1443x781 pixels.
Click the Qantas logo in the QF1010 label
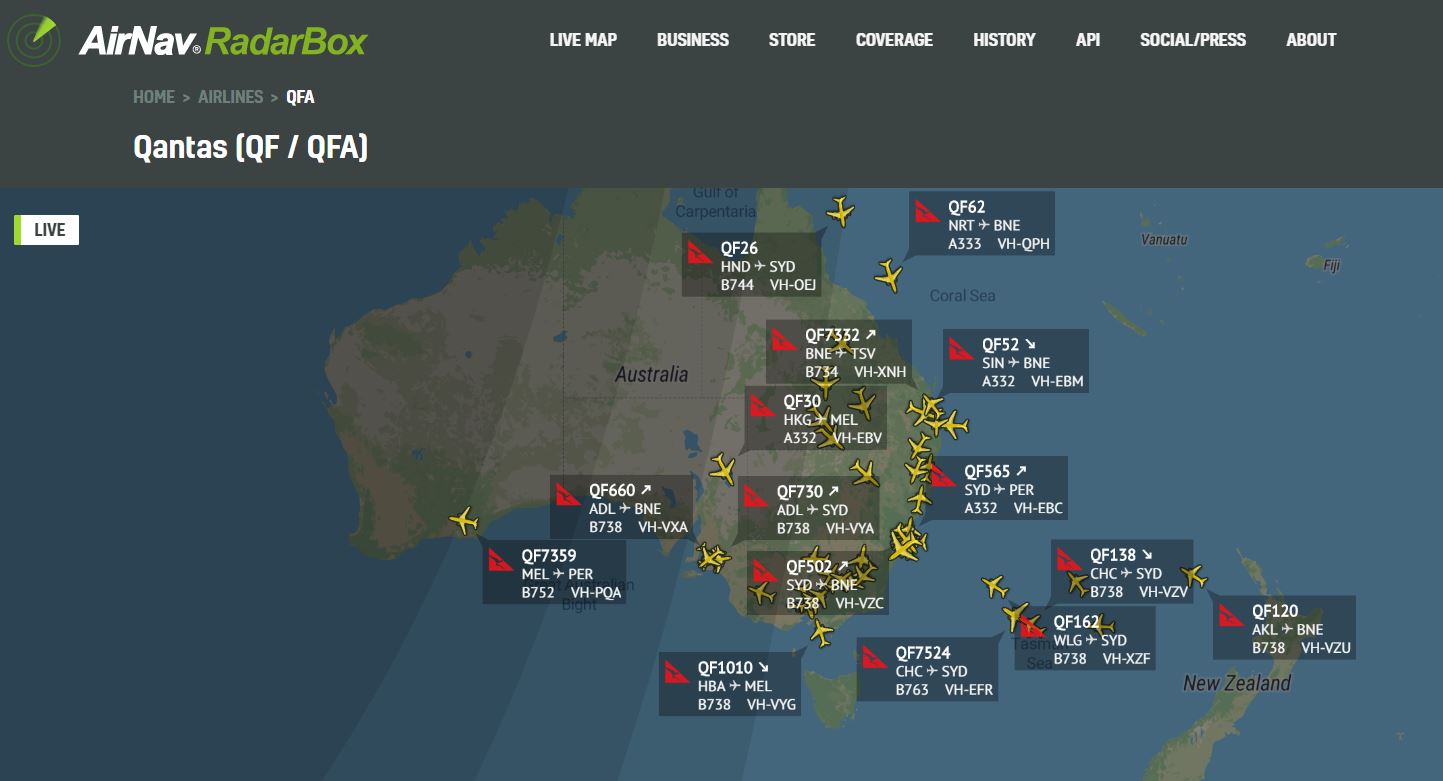677,672
